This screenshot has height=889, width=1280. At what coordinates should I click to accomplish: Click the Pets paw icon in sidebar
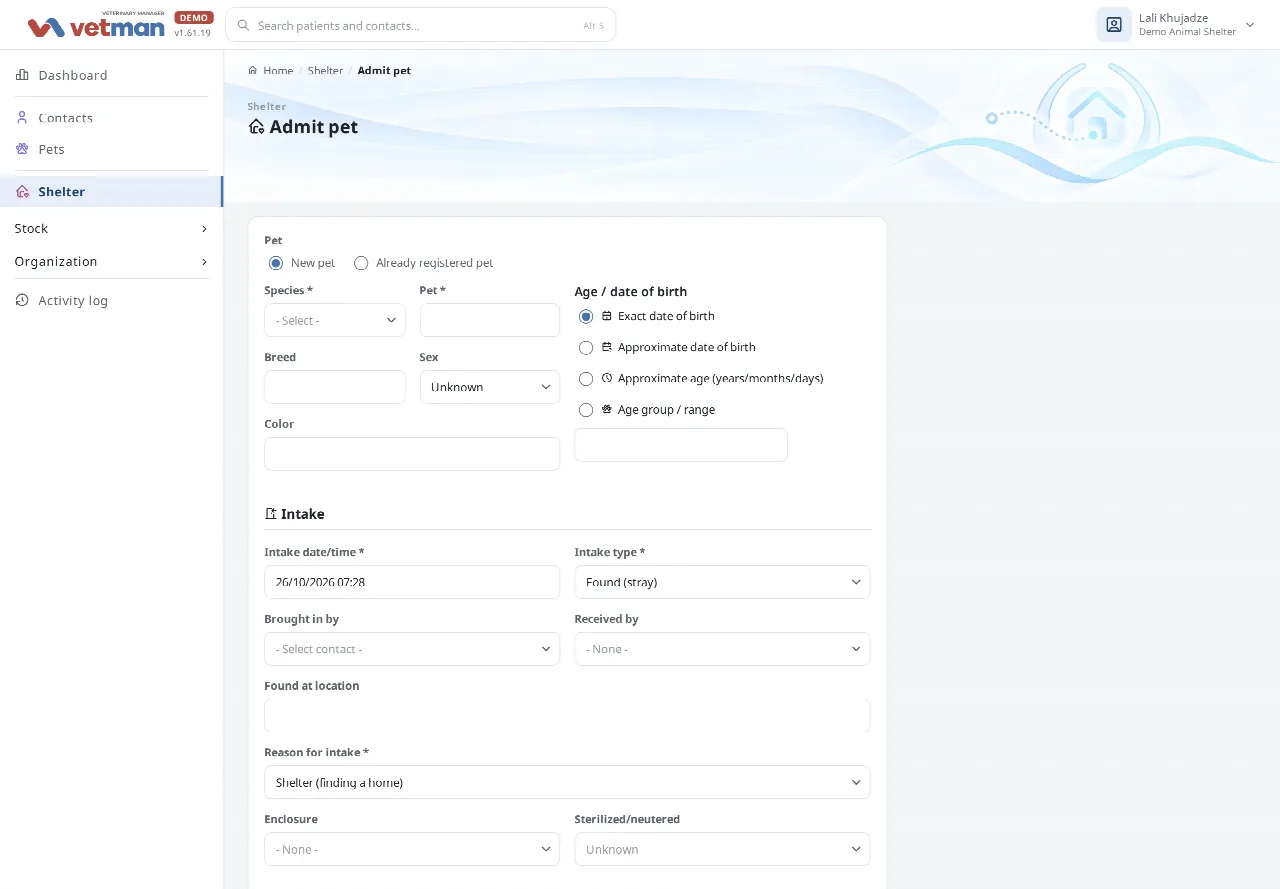[x=22, y=149]
